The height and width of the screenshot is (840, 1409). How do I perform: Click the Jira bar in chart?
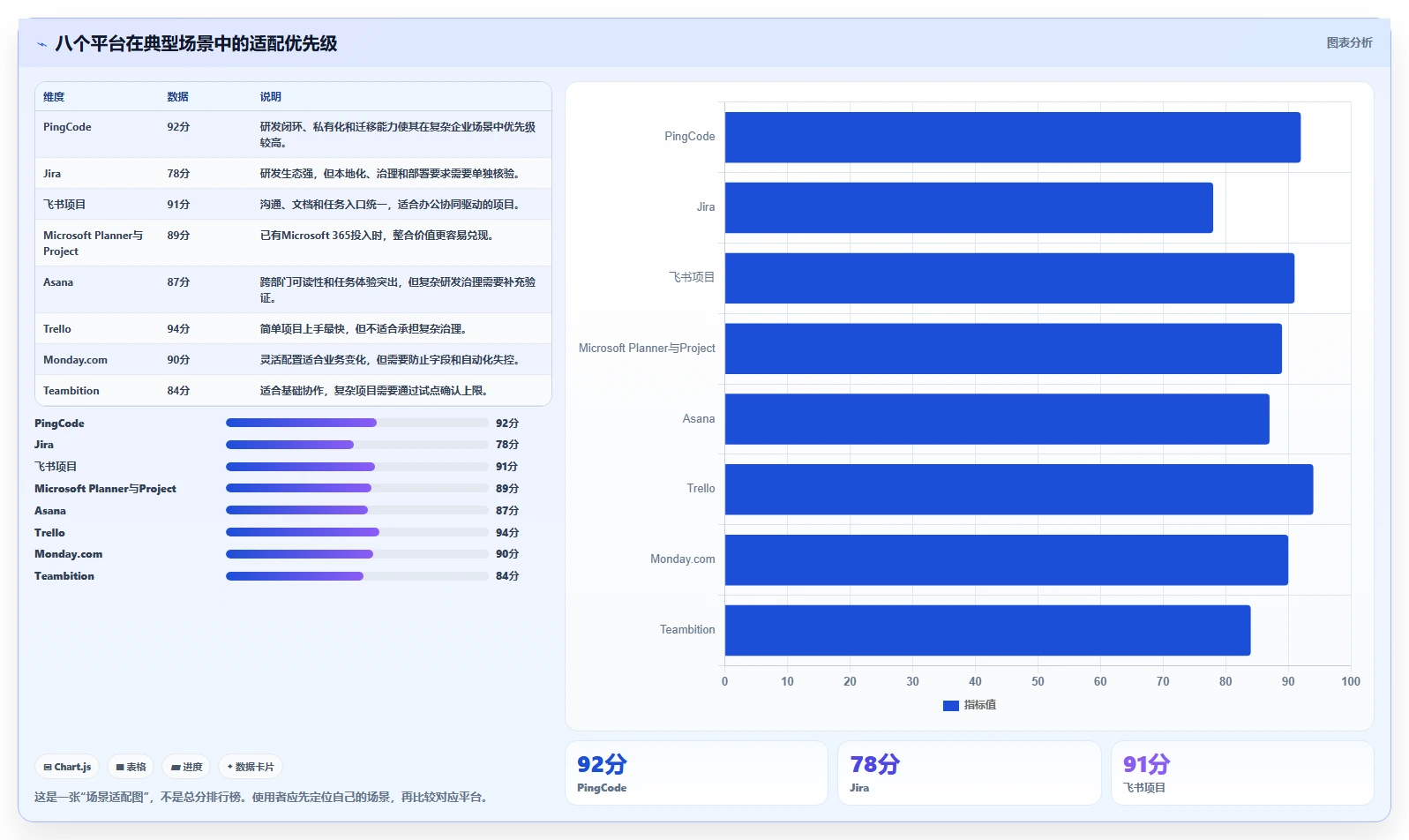pyautogui.click(x=969, y=207)
